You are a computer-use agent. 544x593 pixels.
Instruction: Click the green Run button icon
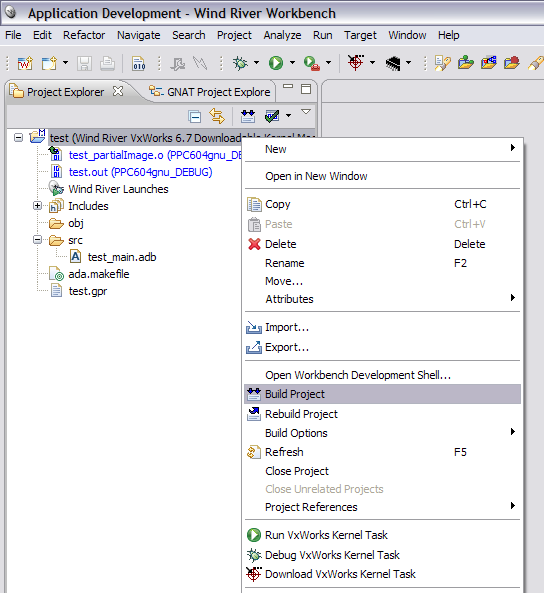pyautogui.click(x=276, y=63)
